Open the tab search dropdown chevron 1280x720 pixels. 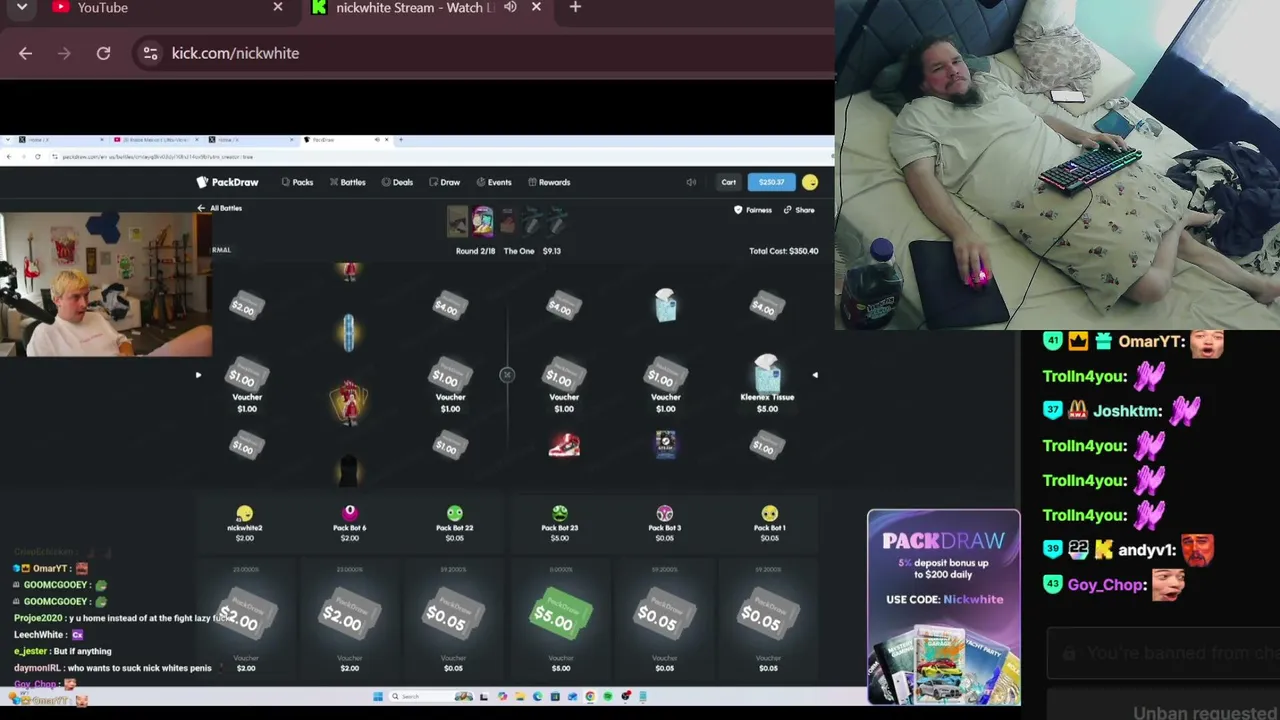21,7
